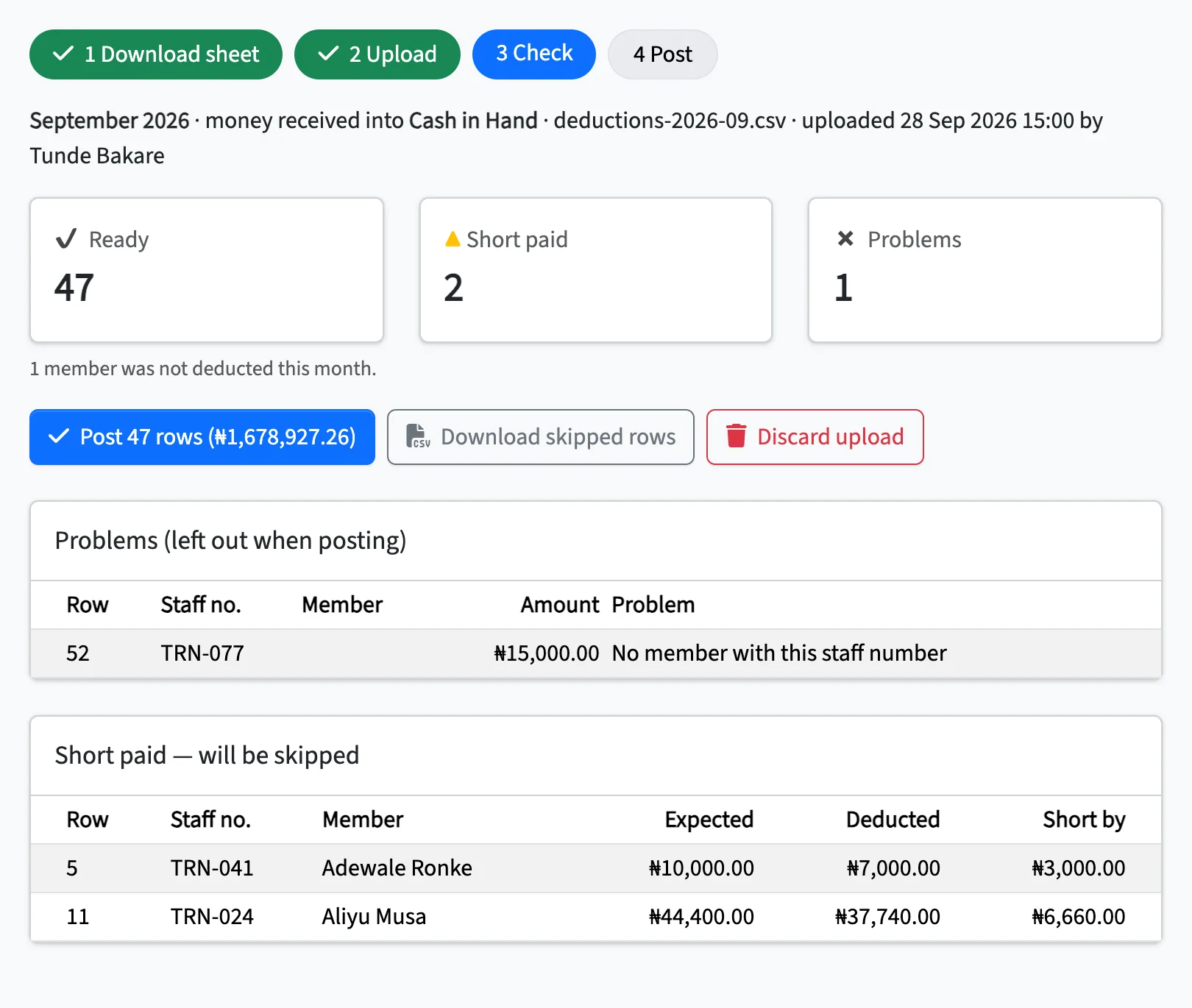Open the Short paid 2 summary card
The width and height of the screenshot is (1192, 1008).
(x=596, y=270)
